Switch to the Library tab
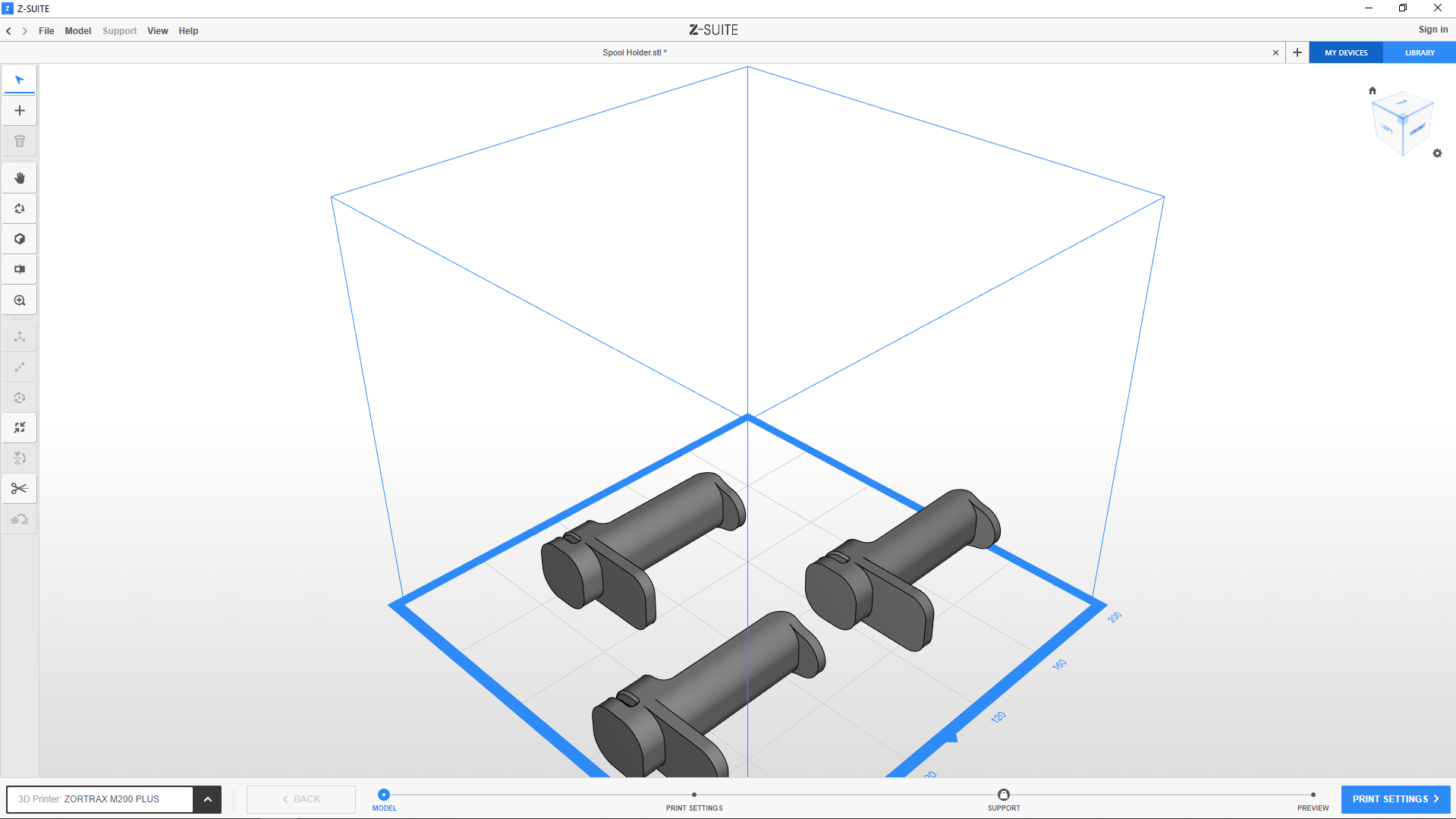Screen dimensions: 1456x819 pos(1419,53)
